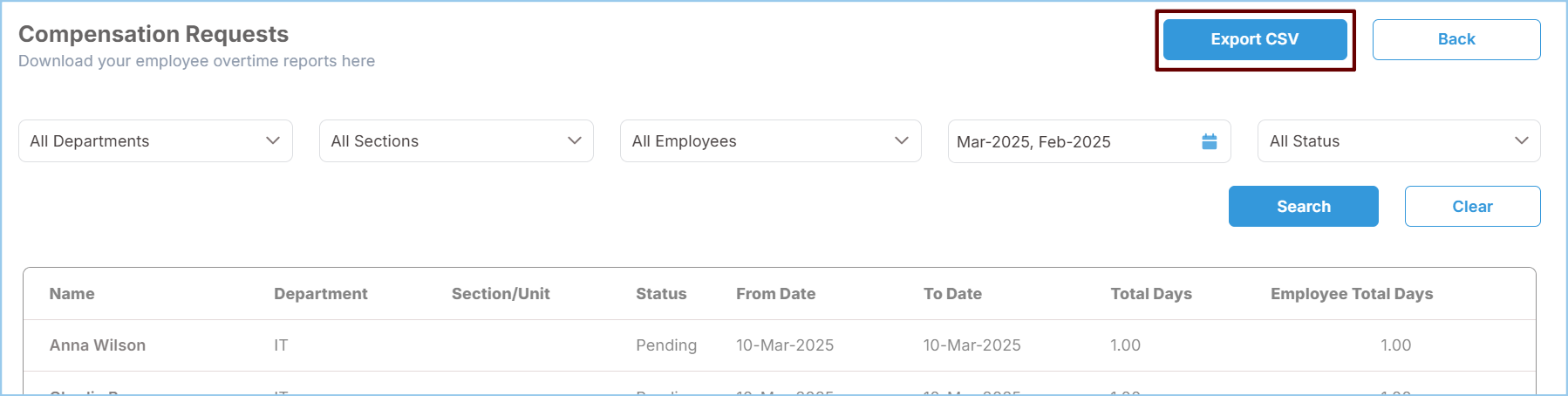Go back using the Back button
Viewport: 1568px width, 396px height.
[1456, 39]
